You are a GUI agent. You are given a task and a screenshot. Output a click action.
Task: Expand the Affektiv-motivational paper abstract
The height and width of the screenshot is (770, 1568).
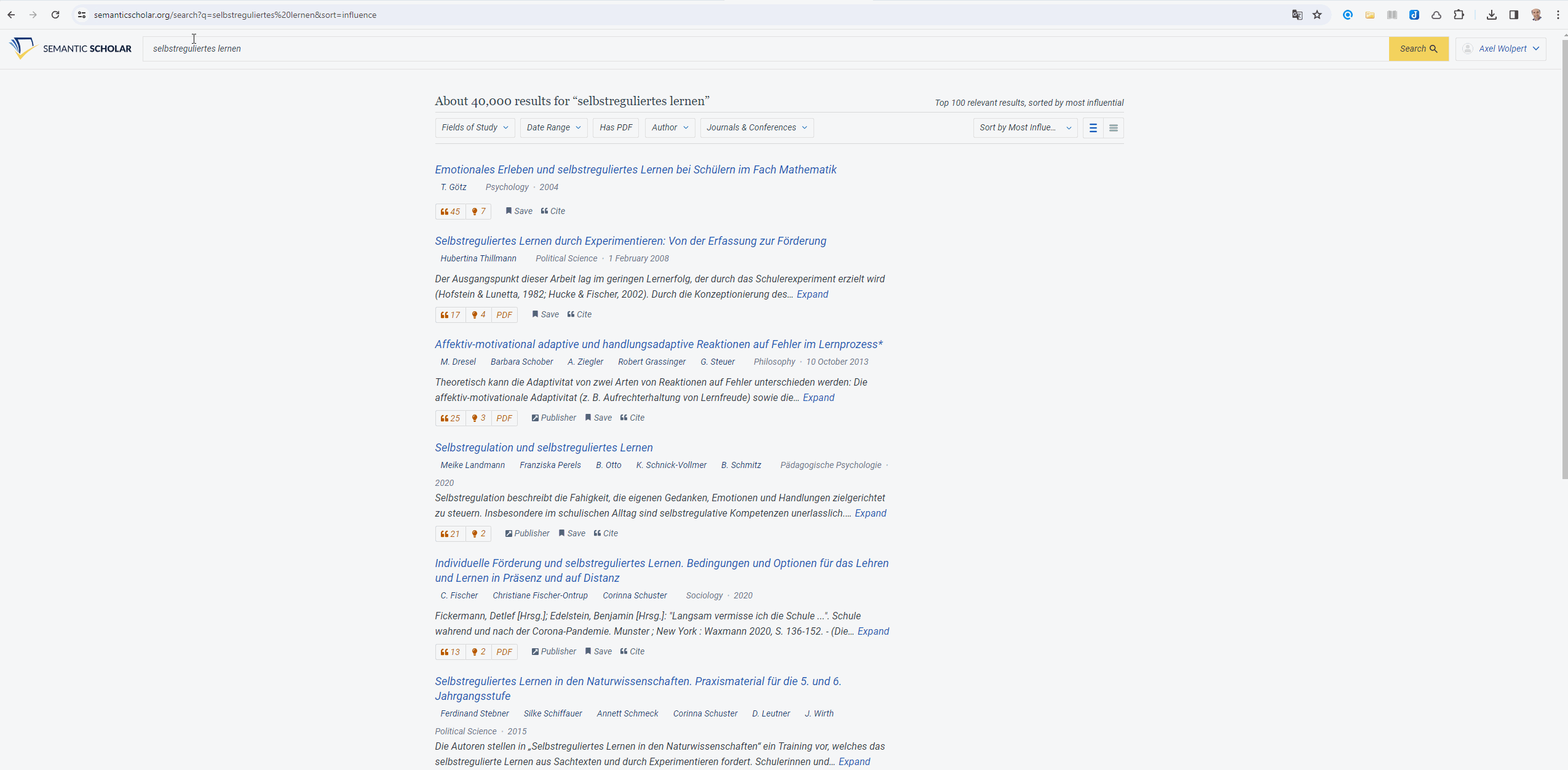pos(818,397)
